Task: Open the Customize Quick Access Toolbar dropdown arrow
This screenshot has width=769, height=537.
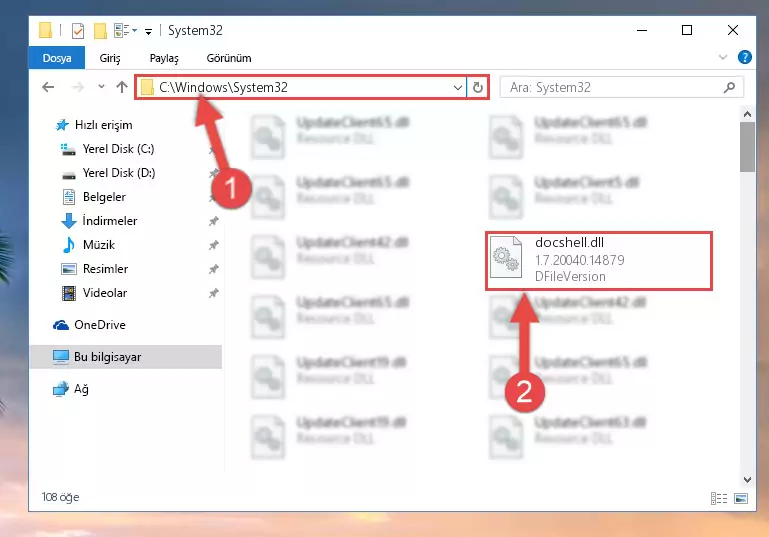Action: pos(148,32)
